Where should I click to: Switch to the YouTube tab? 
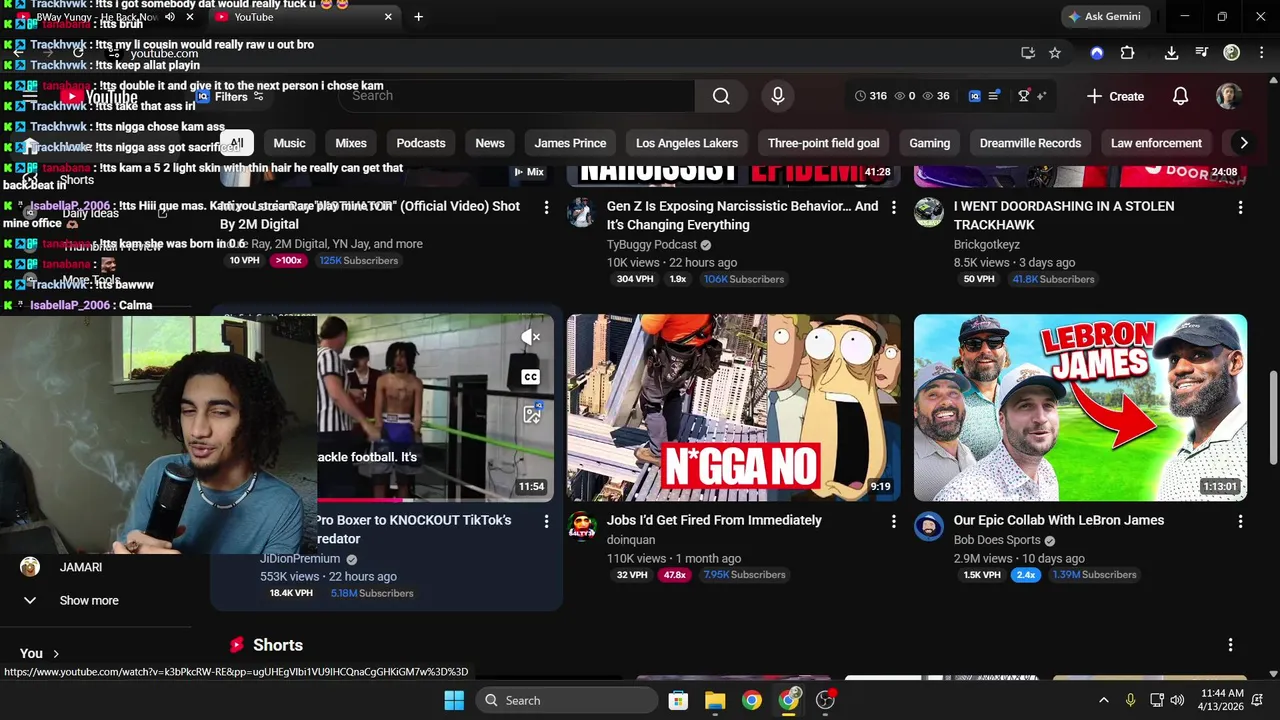[x=303, y=17]
